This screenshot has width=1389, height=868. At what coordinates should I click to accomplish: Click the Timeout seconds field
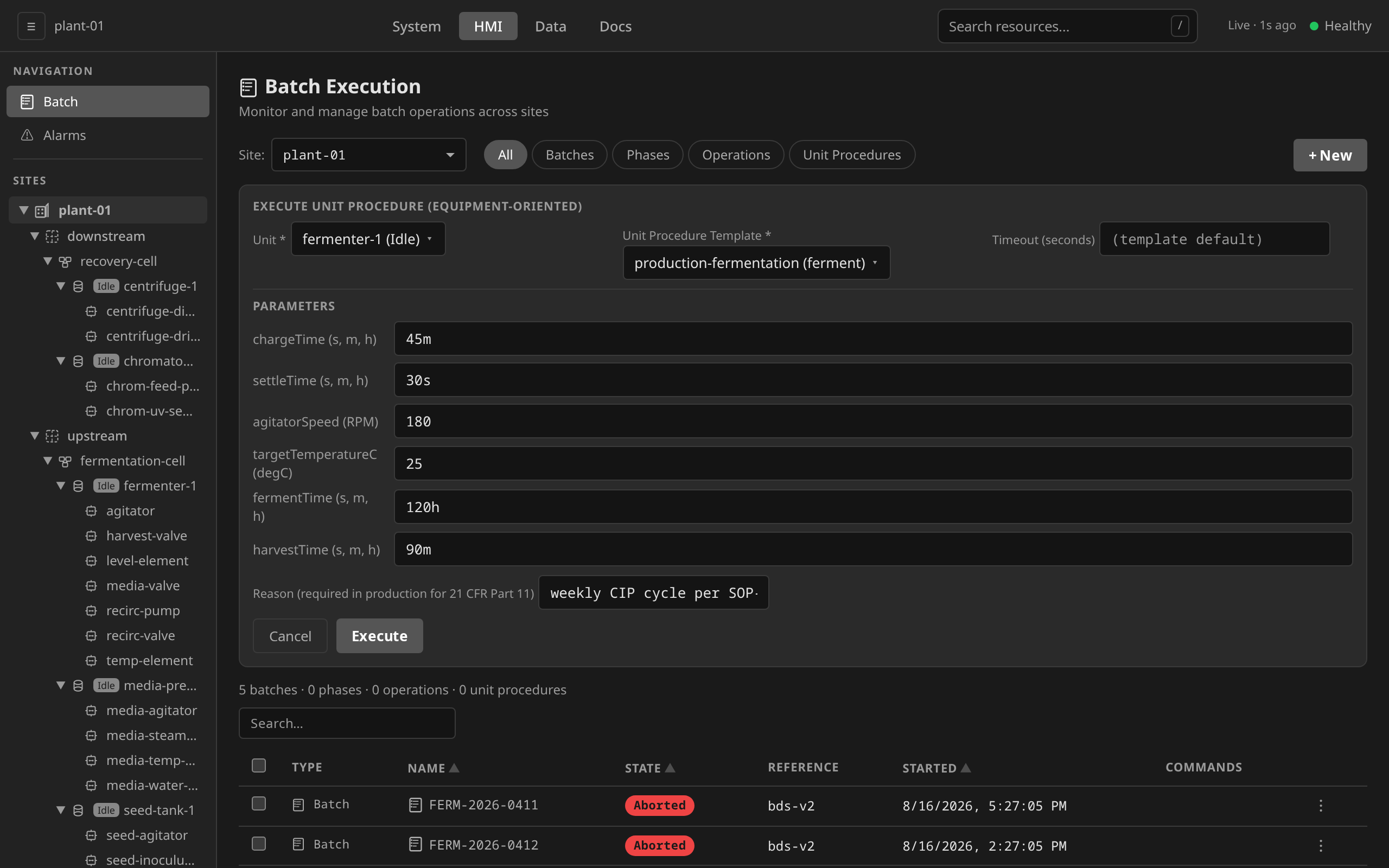click(x=1214, y=239)
